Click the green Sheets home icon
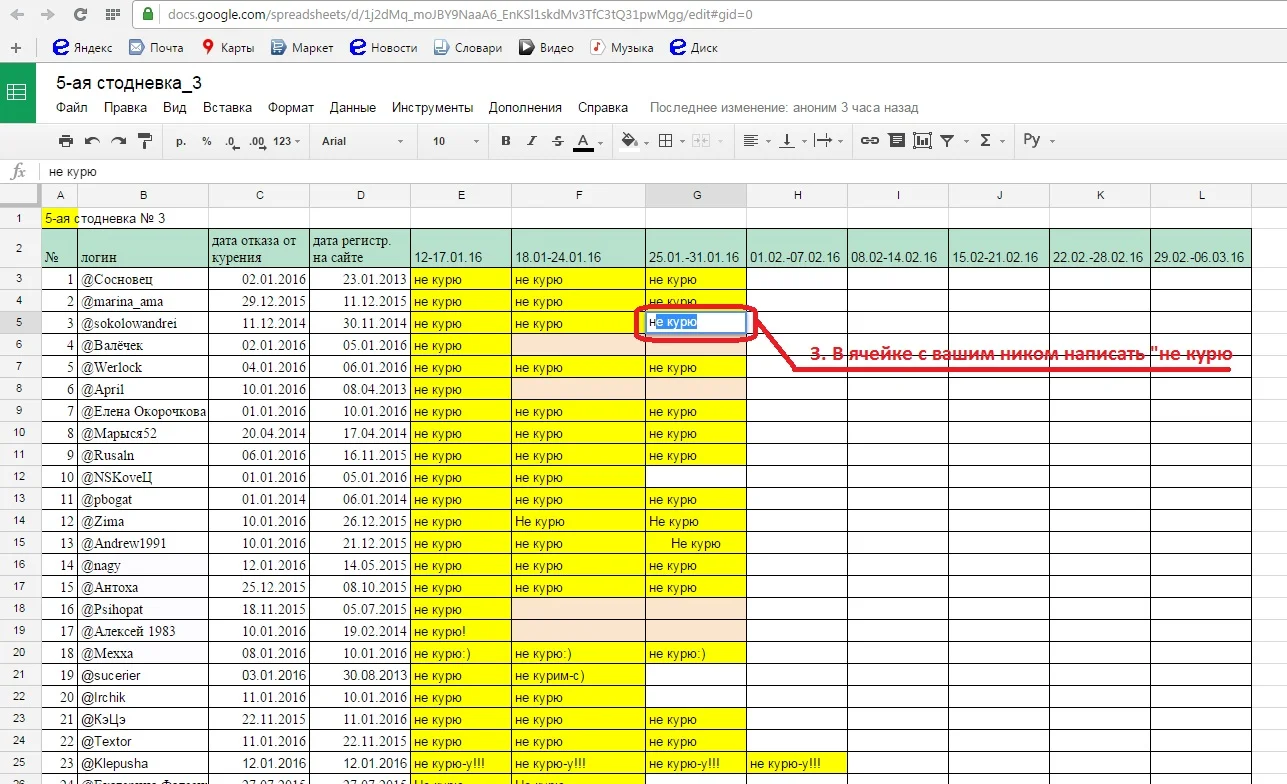 click(17, 93)
